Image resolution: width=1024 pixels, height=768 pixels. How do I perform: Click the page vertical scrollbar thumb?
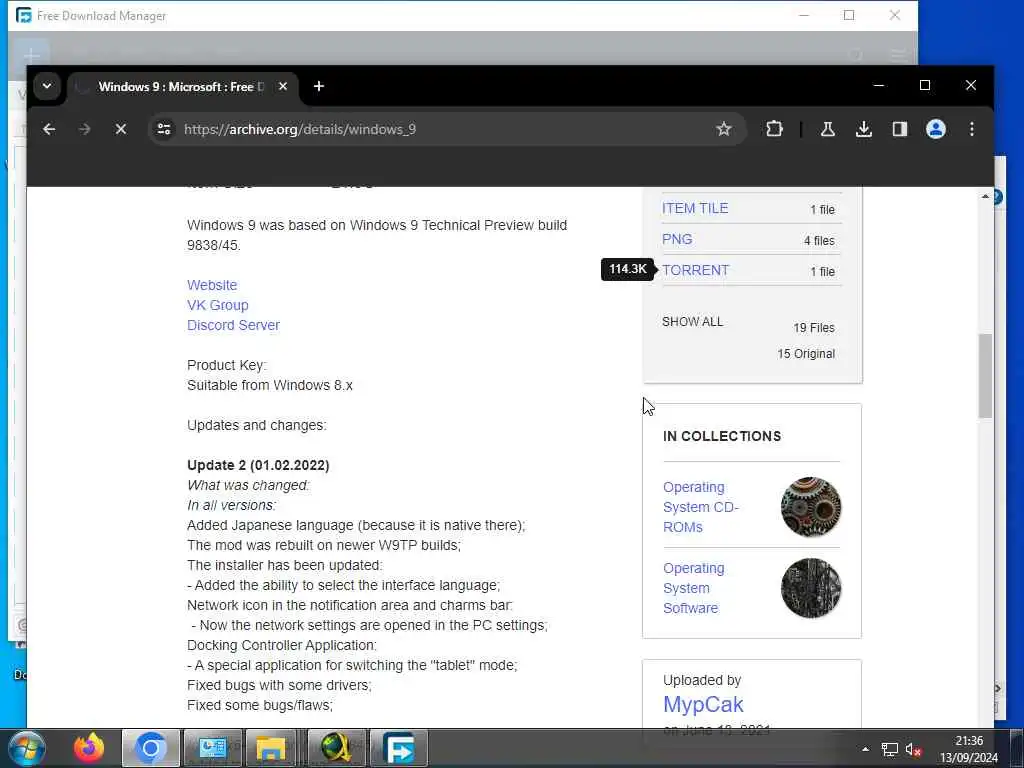[x=985, y=376]
